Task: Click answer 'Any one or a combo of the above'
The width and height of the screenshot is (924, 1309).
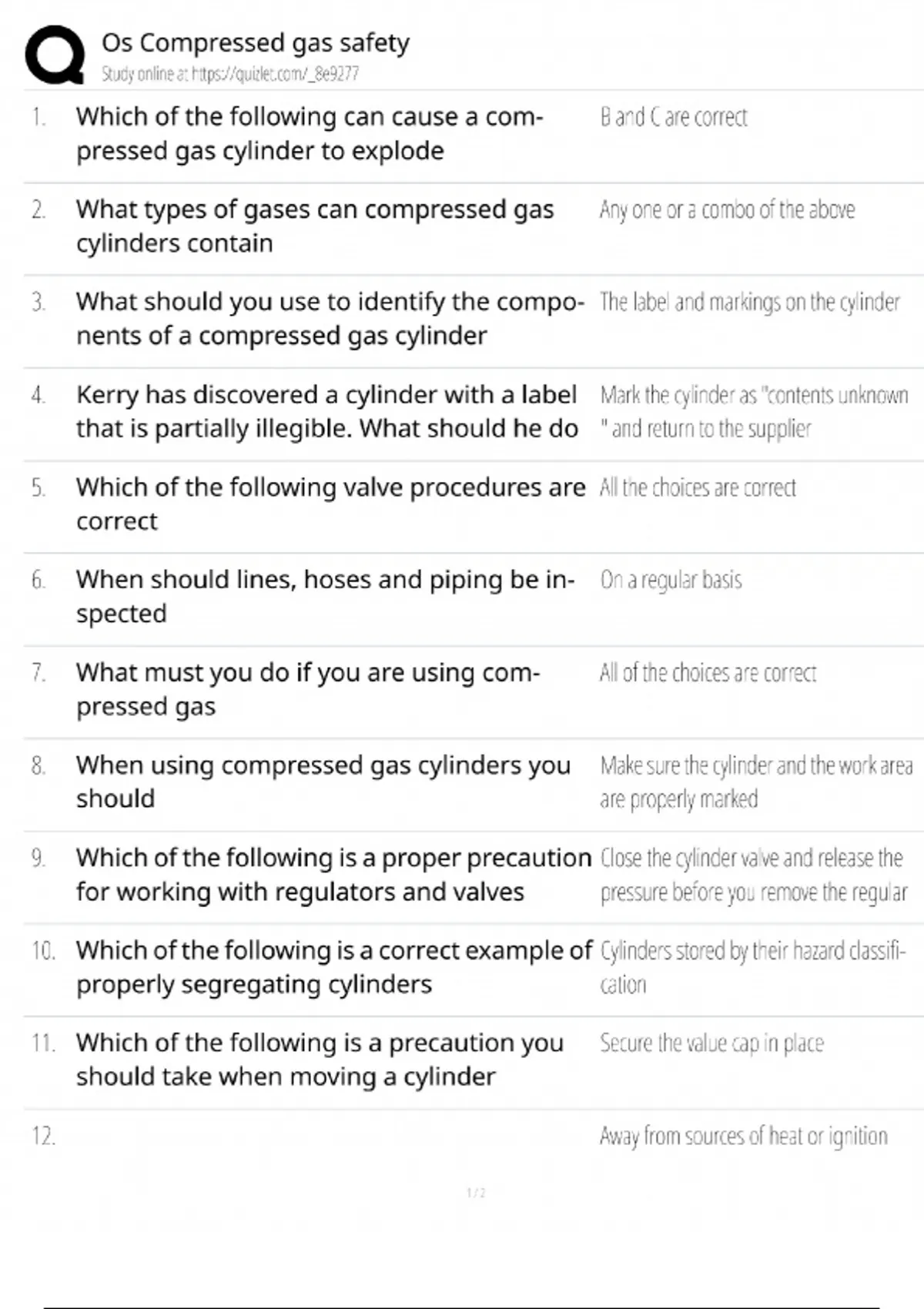Action: pyautogui.click(x=727, y=209)
